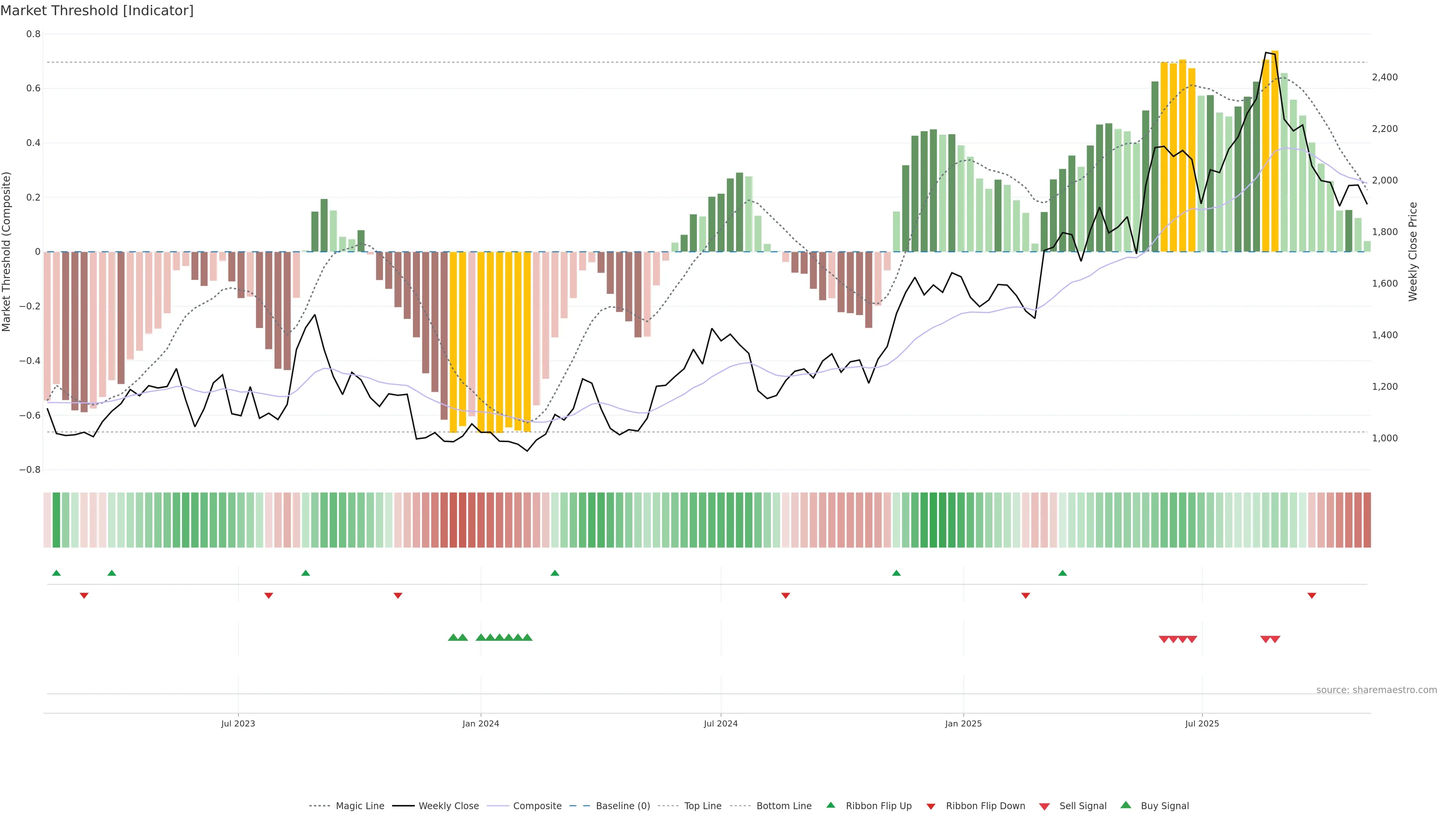Viewport: 1456px width, 819px height.
Task: Toggle the Baseline (0) legend entry
Action: 622,806
